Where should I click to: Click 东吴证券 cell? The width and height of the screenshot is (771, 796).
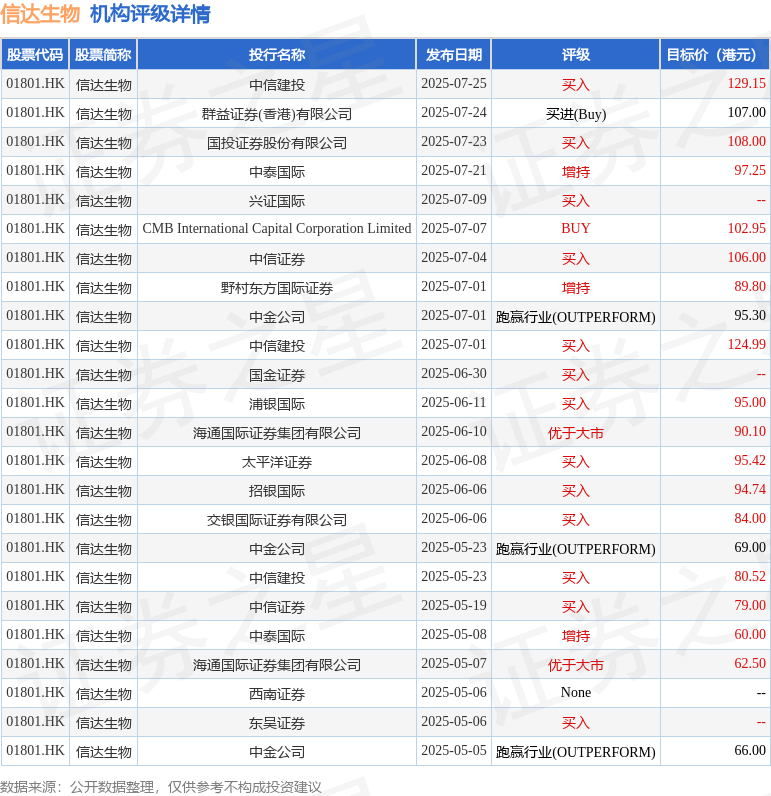pos(277,722)
